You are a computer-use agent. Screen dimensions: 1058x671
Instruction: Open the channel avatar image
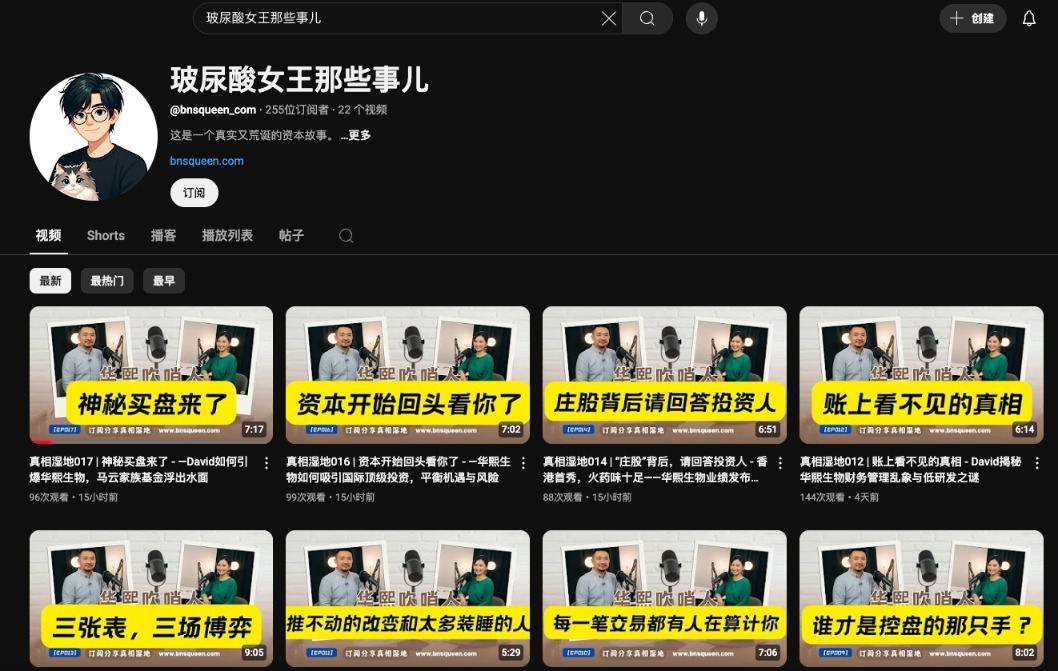coord(93,137)
